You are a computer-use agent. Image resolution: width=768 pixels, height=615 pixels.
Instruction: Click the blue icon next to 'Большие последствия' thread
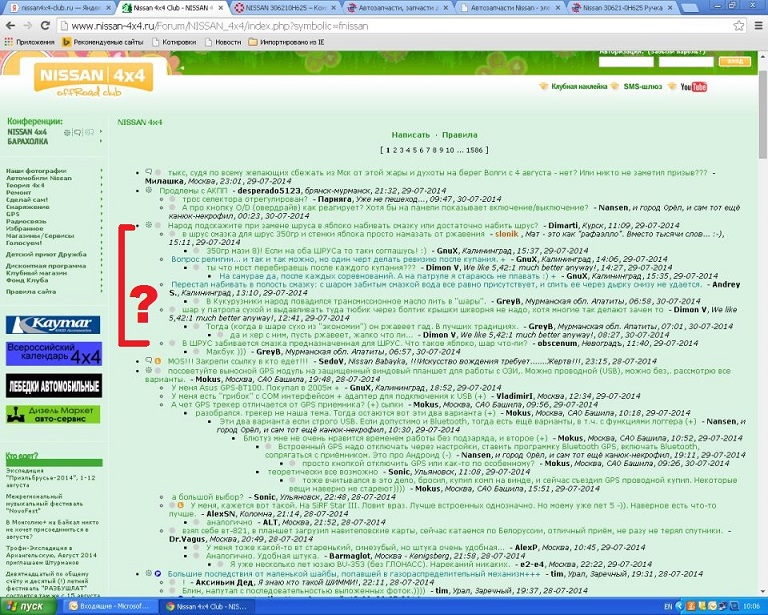[158, 573]
